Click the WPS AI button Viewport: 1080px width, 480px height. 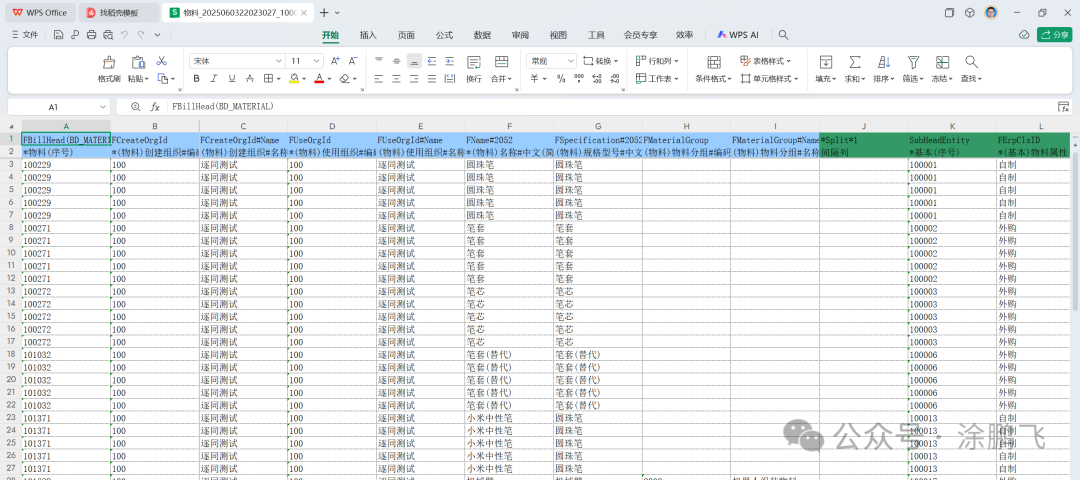click(x=738, y=35)
